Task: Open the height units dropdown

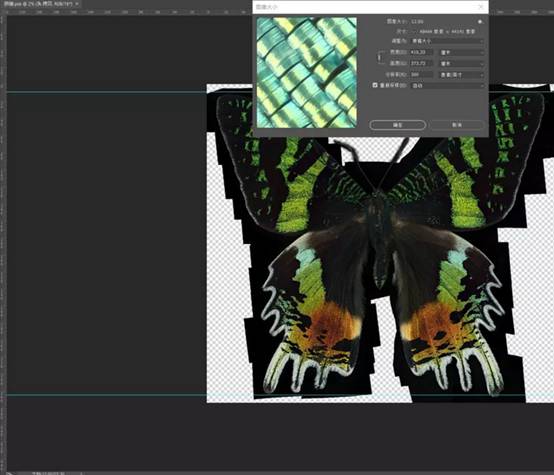Action: click(461, 64)
